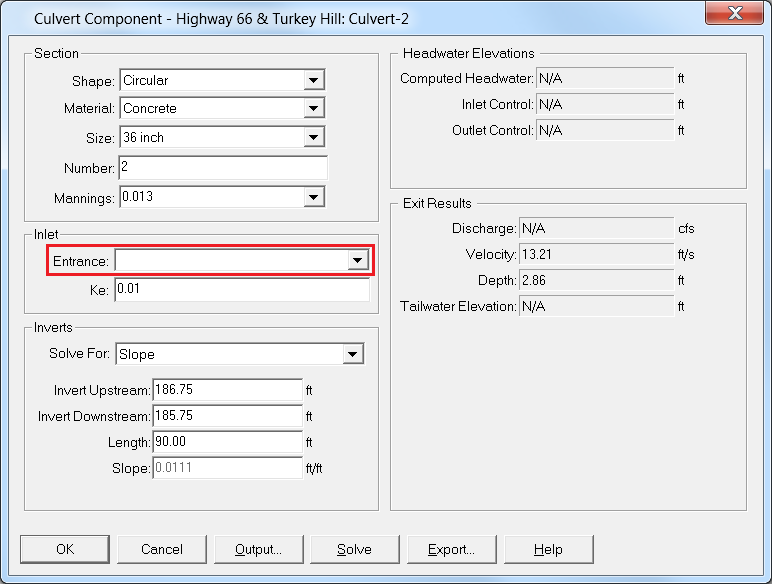The image size is (772, 584).
Task: Open Help button
Action: [548, 549]
